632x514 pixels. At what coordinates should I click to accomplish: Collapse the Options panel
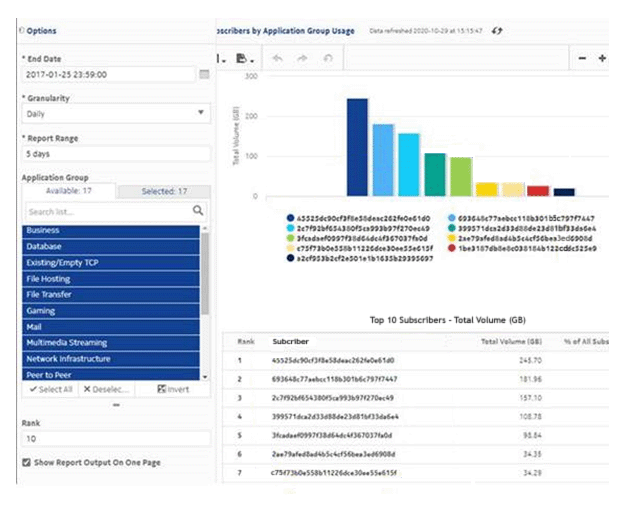[22, 31]
